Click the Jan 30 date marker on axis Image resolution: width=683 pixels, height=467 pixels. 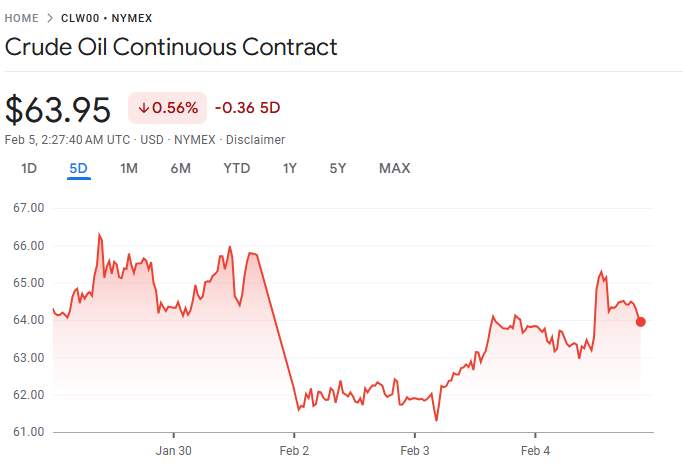174,450
